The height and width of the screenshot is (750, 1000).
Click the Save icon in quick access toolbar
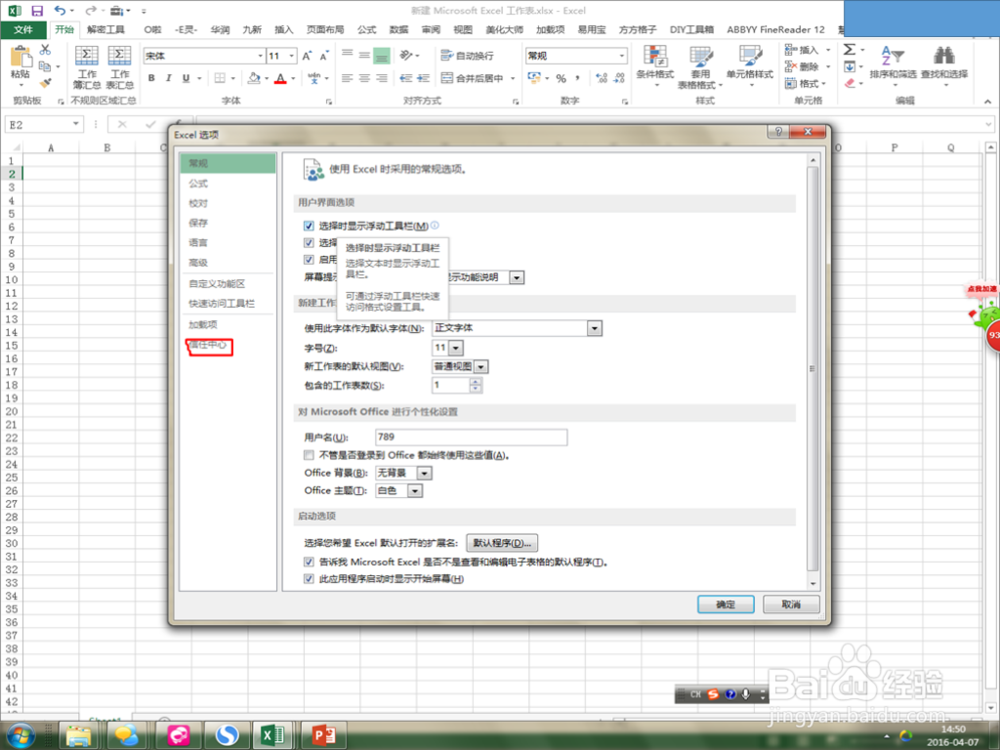(x=37, y=11)
